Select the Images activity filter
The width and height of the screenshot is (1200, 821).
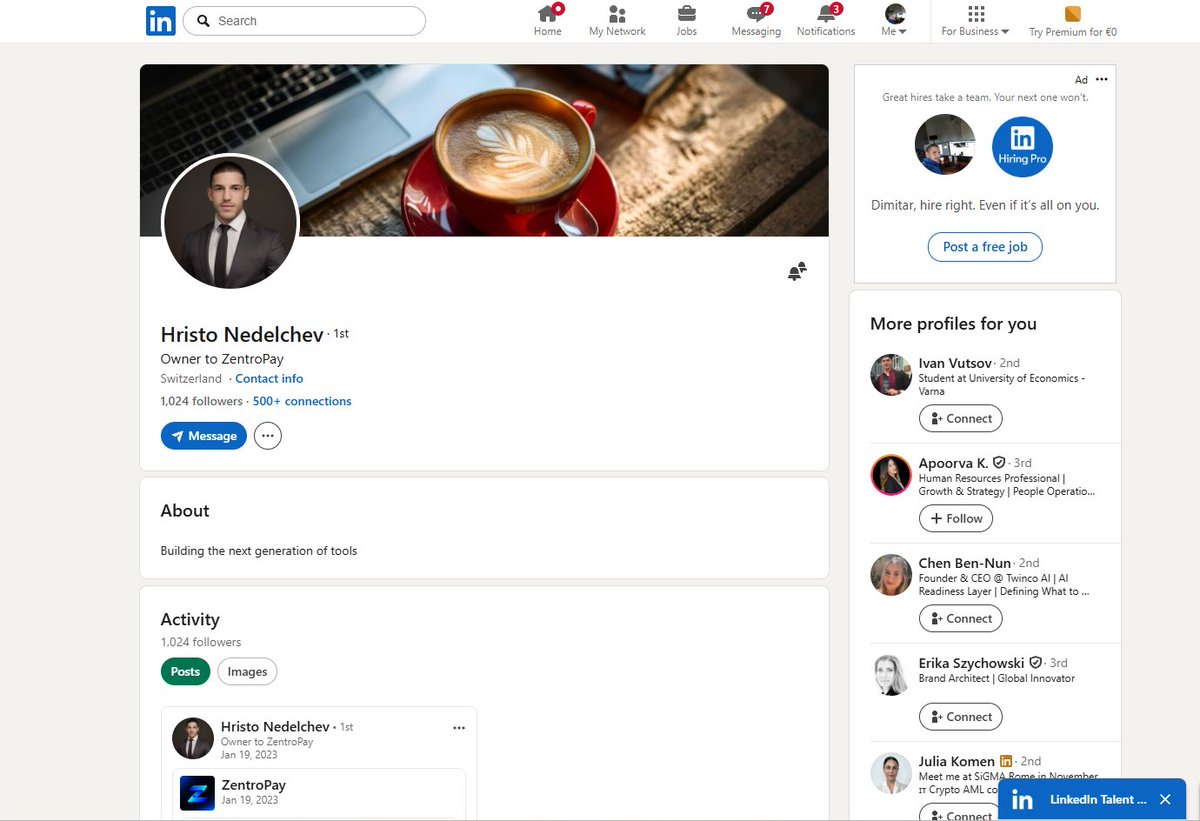247,672
